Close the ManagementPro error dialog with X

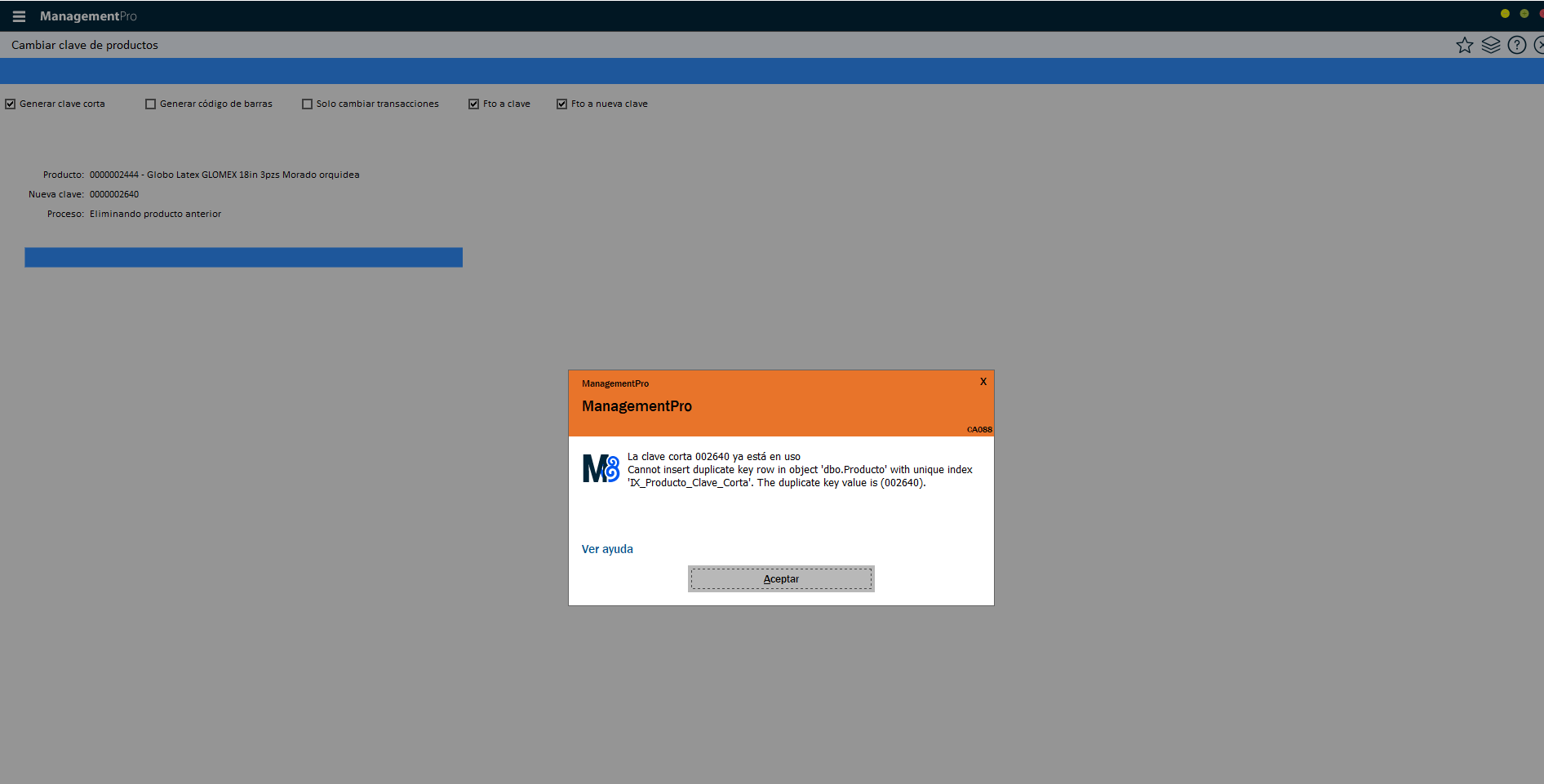[x=983, y=381]
